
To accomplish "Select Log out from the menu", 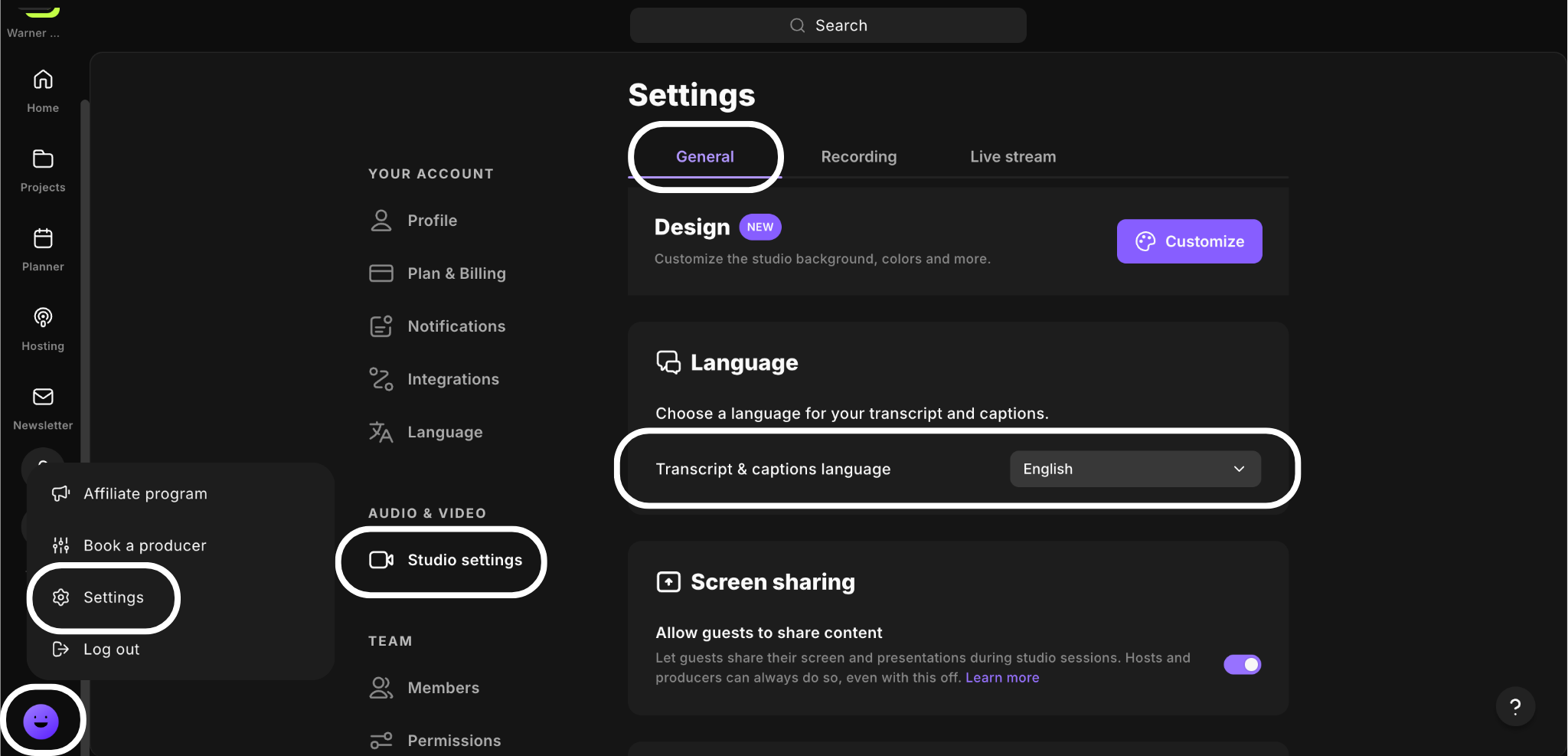I will point(111,650).
